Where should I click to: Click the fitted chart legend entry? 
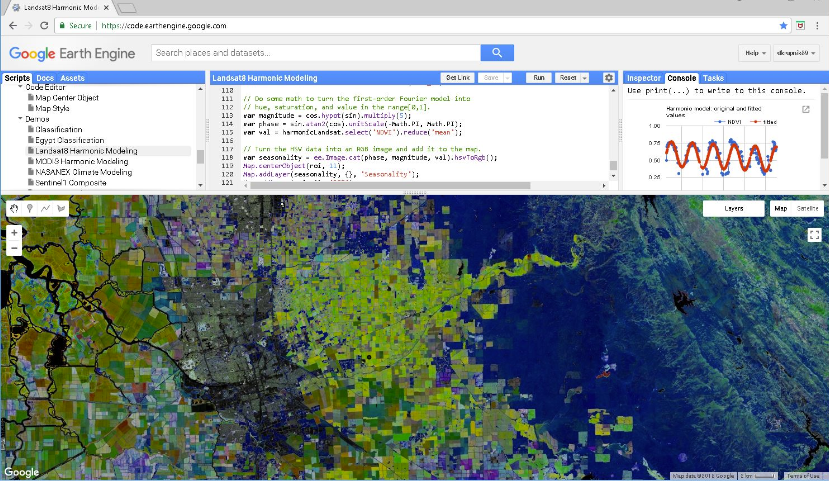763,122
